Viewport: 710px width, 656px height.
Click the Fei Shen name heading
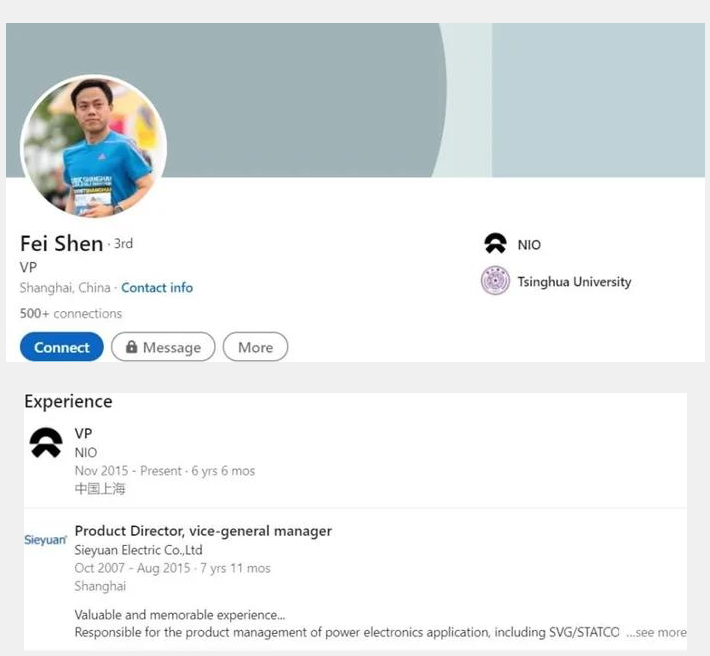61,244
